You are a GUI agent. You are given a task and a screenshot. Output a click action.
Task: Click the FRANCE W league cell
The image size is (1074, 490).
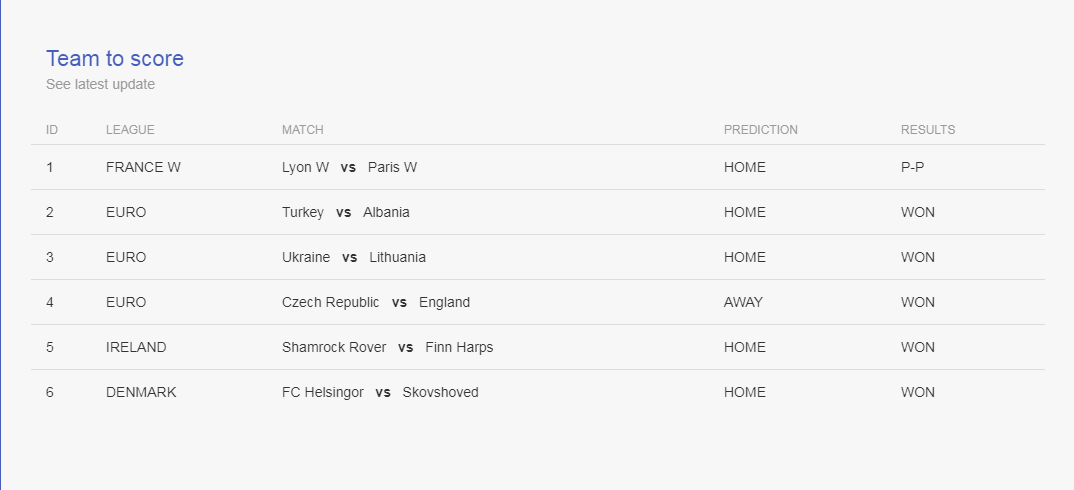click(143, 167)
